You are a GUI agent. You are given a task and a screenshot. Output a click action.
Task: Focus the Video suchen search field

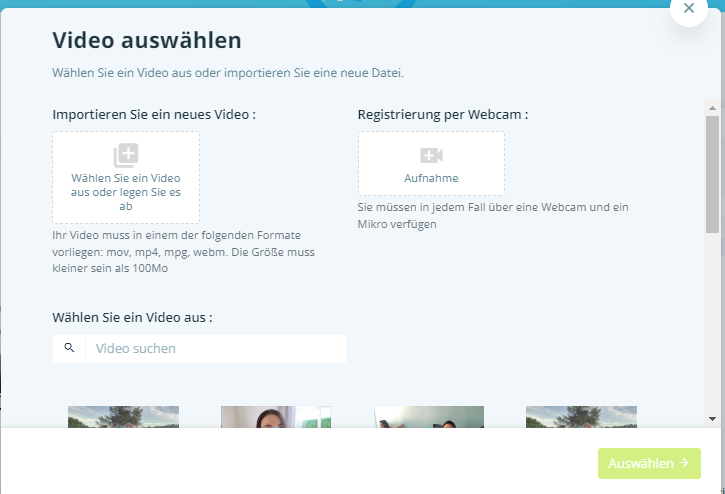tap(215, 349)
